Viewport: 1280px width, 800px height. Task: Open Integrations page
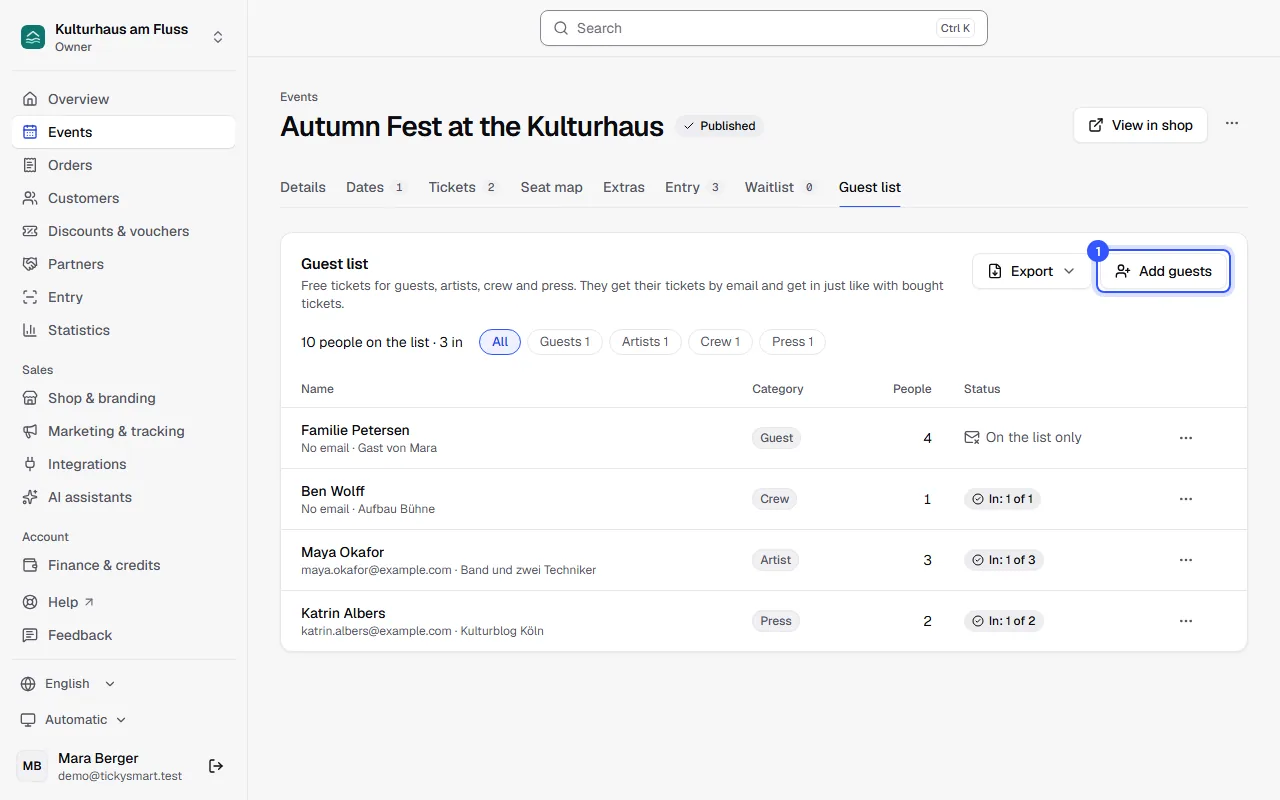(x=124, y=464)
